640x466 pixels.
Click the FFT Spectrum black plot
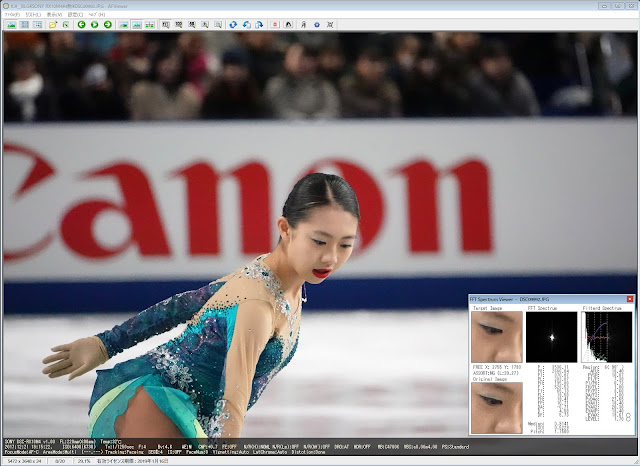click(x=551, y=337)
